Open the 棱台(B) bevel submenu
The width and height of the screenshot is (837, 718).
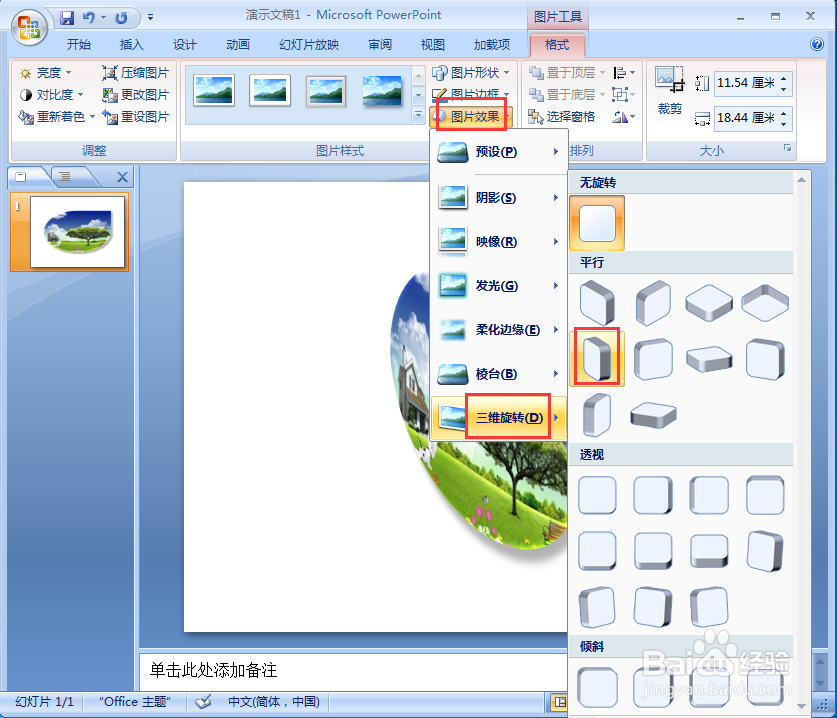(498, 374)
